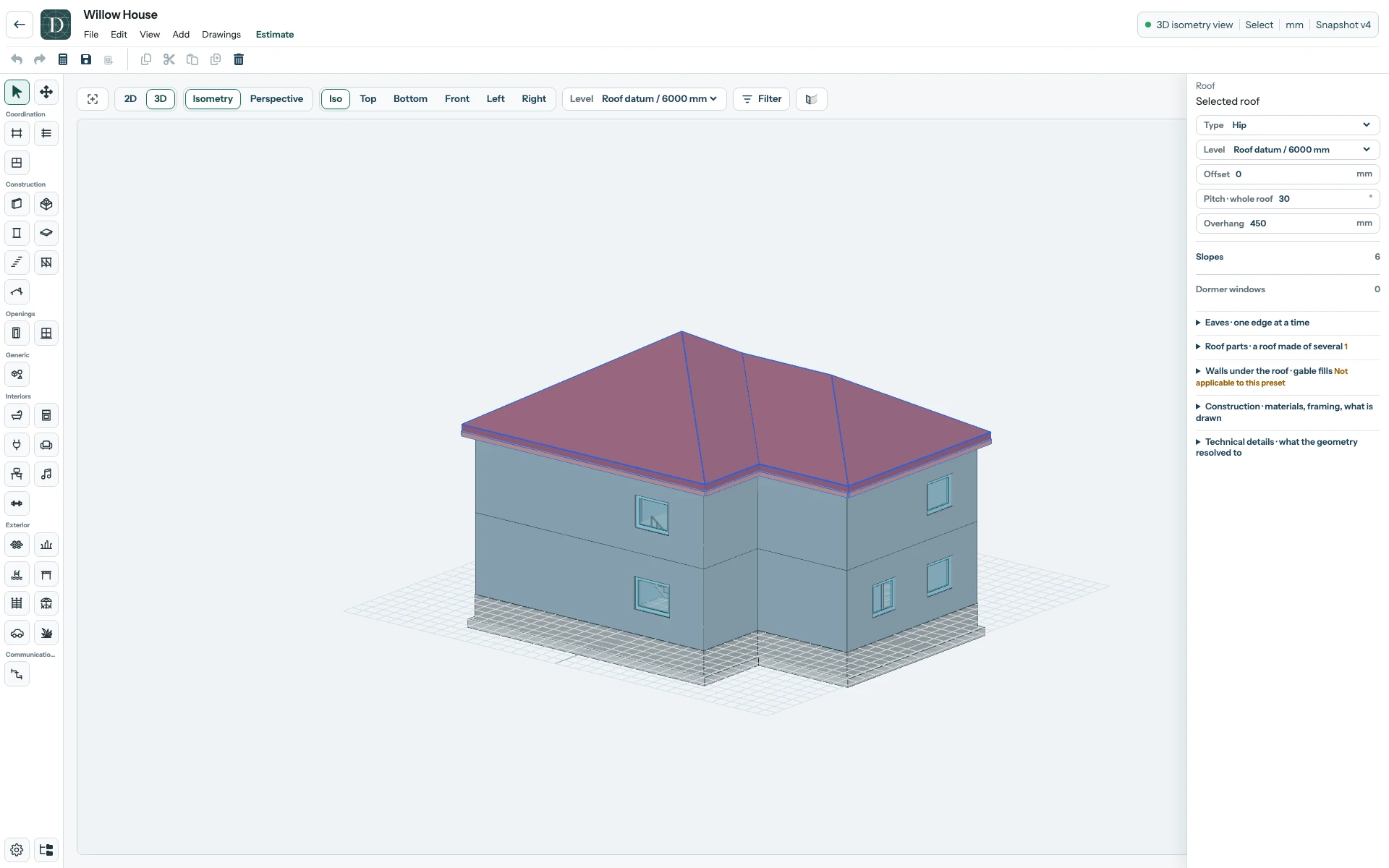
Task: Select the plants/grass exterior tool
Action: [46, 633]
